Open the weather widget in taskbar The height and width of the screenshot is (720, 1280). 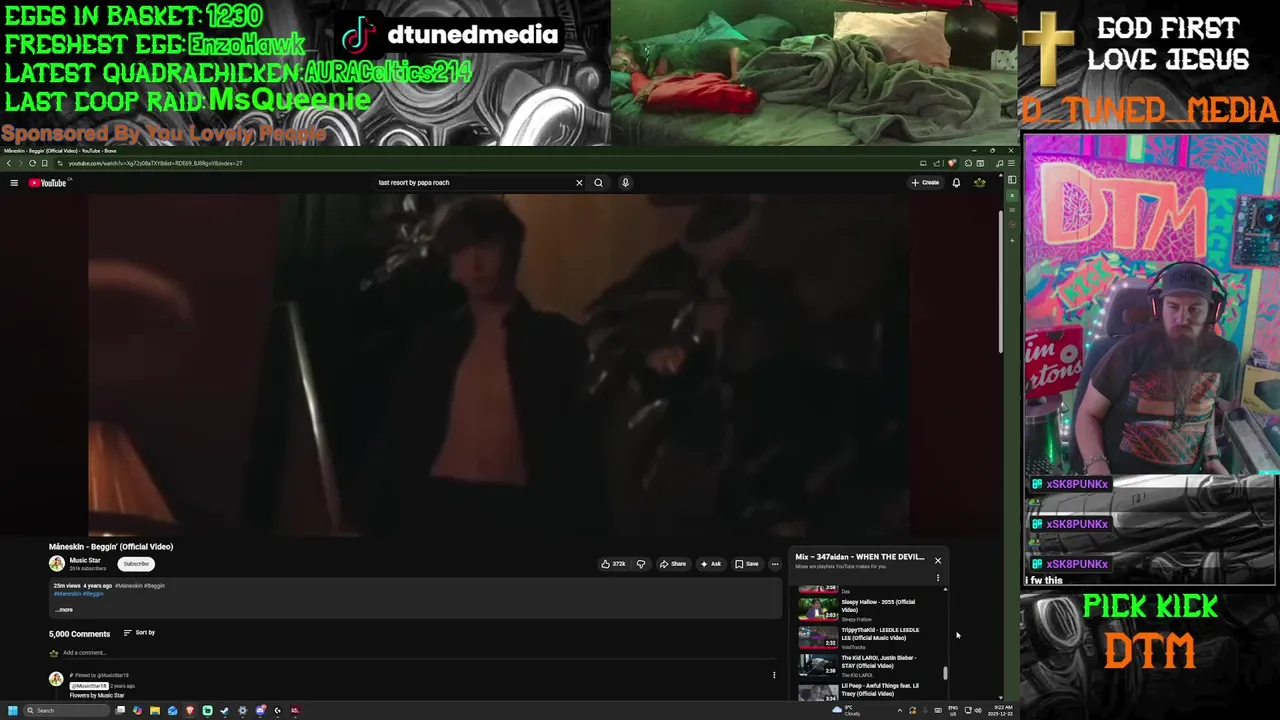[x=846, y=711]
